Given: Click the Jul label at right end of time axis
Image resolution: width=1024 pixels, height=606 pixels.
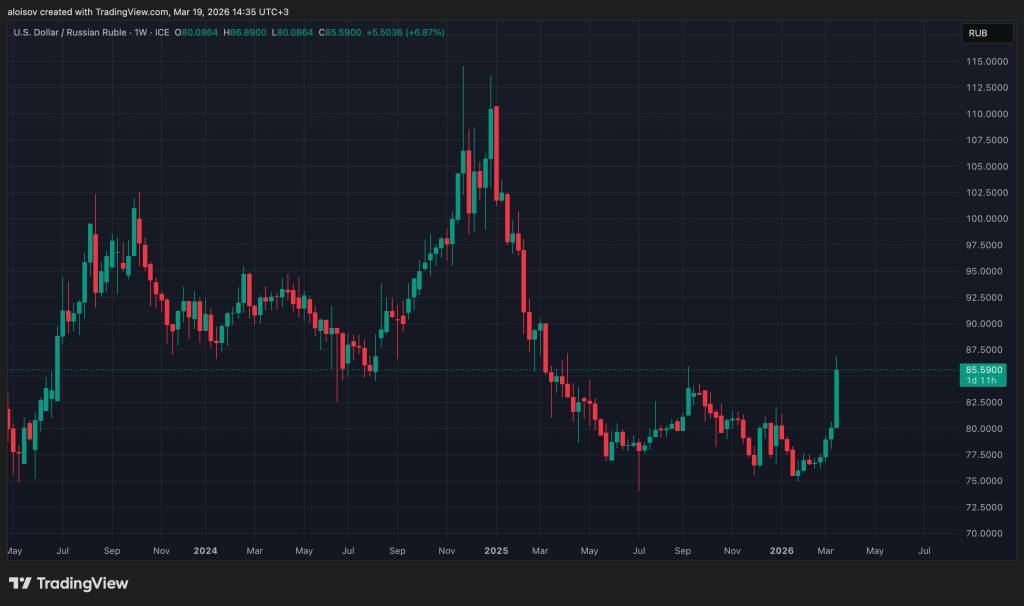Looking at the screenshot, I should (x=924, y=551).
